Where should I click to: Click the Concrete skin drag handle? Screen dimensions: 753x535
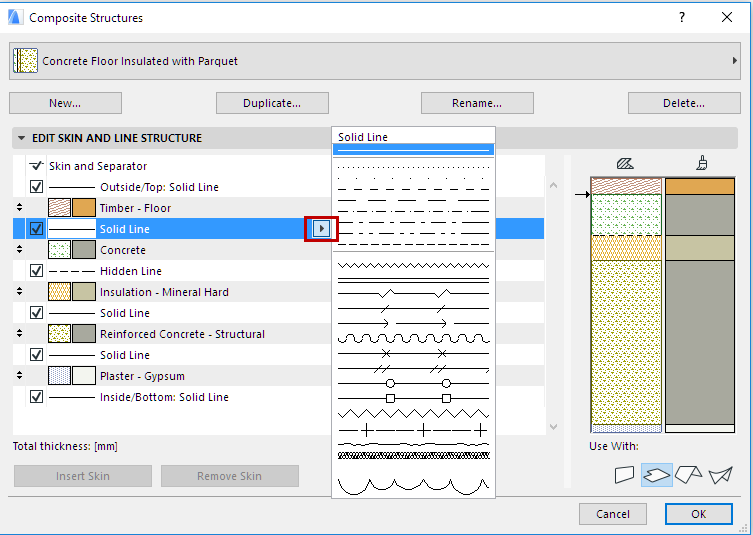tap(19, 249)
